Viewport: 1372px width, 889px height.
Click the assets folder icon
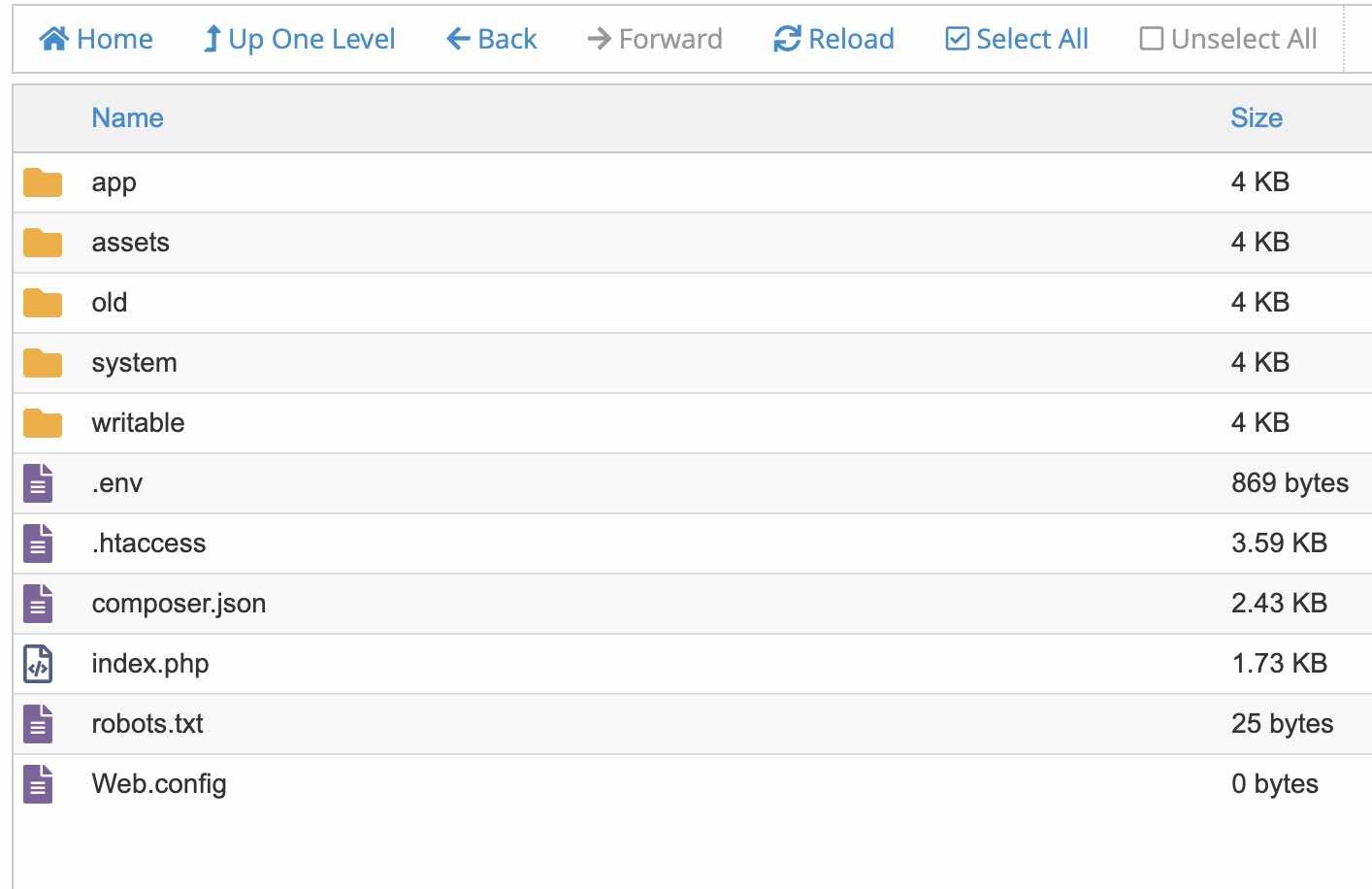[43, 243]
